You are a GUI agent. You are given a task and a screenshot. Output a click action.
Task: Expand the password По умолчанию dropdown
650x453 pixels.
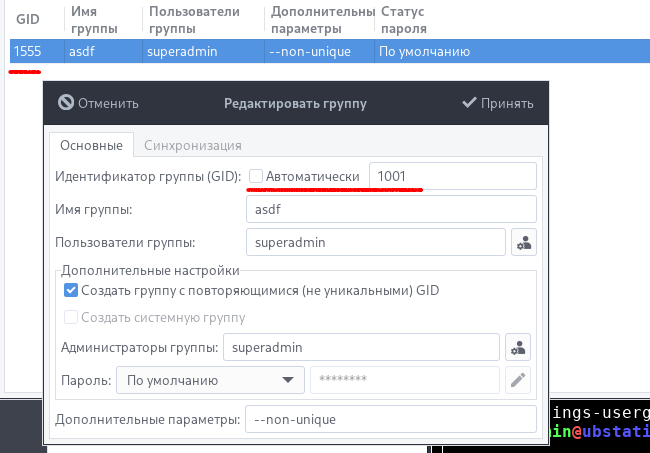pos(210,380)
